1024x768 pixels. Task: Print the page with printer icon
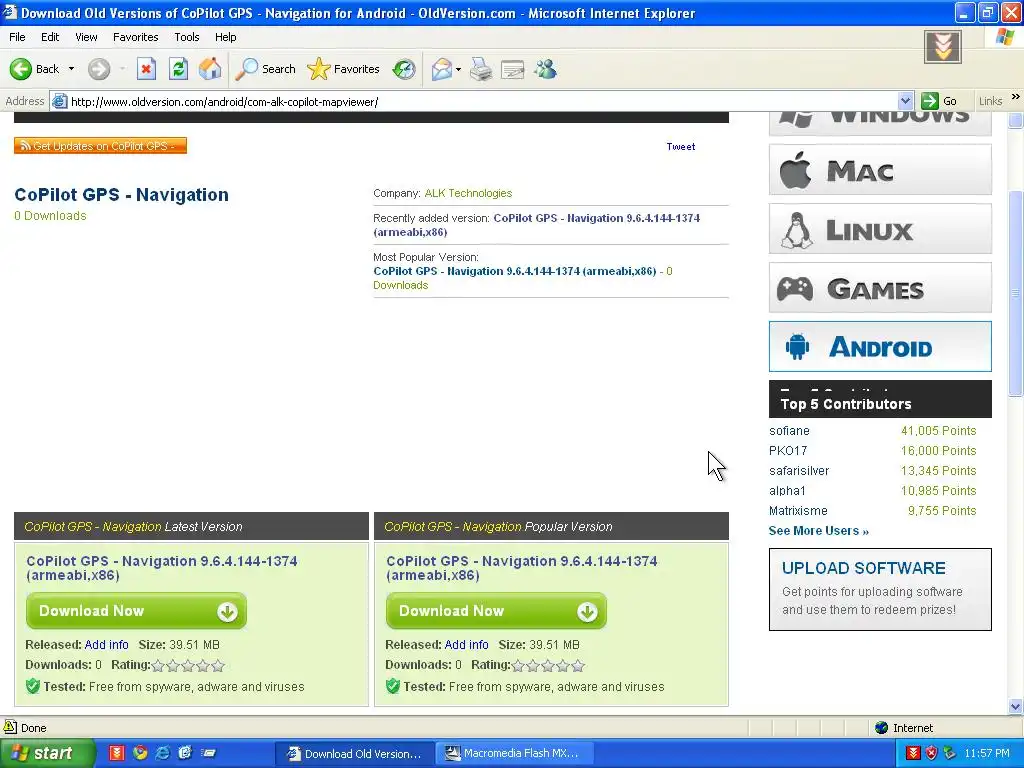pos(481,69)
